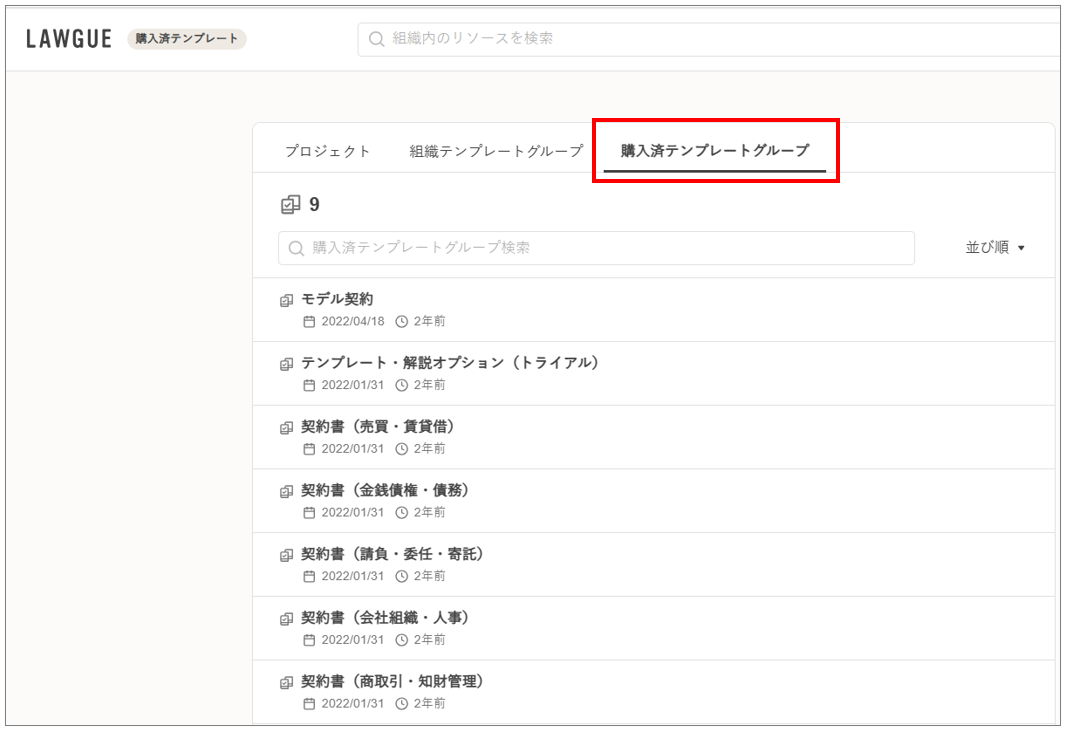Click the 組織内のリソースを検索 search field
Image resolution: width=1071 pixels, height=729 pixels.
pyautogui.click(x=700, y=39)
